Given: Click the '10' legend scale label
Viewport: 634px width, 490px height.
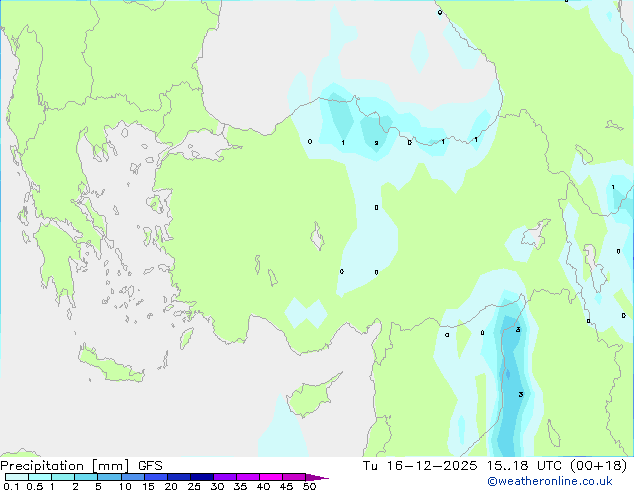Looking at the screenshot, I should pyautogui.click(x=125, y=486).
